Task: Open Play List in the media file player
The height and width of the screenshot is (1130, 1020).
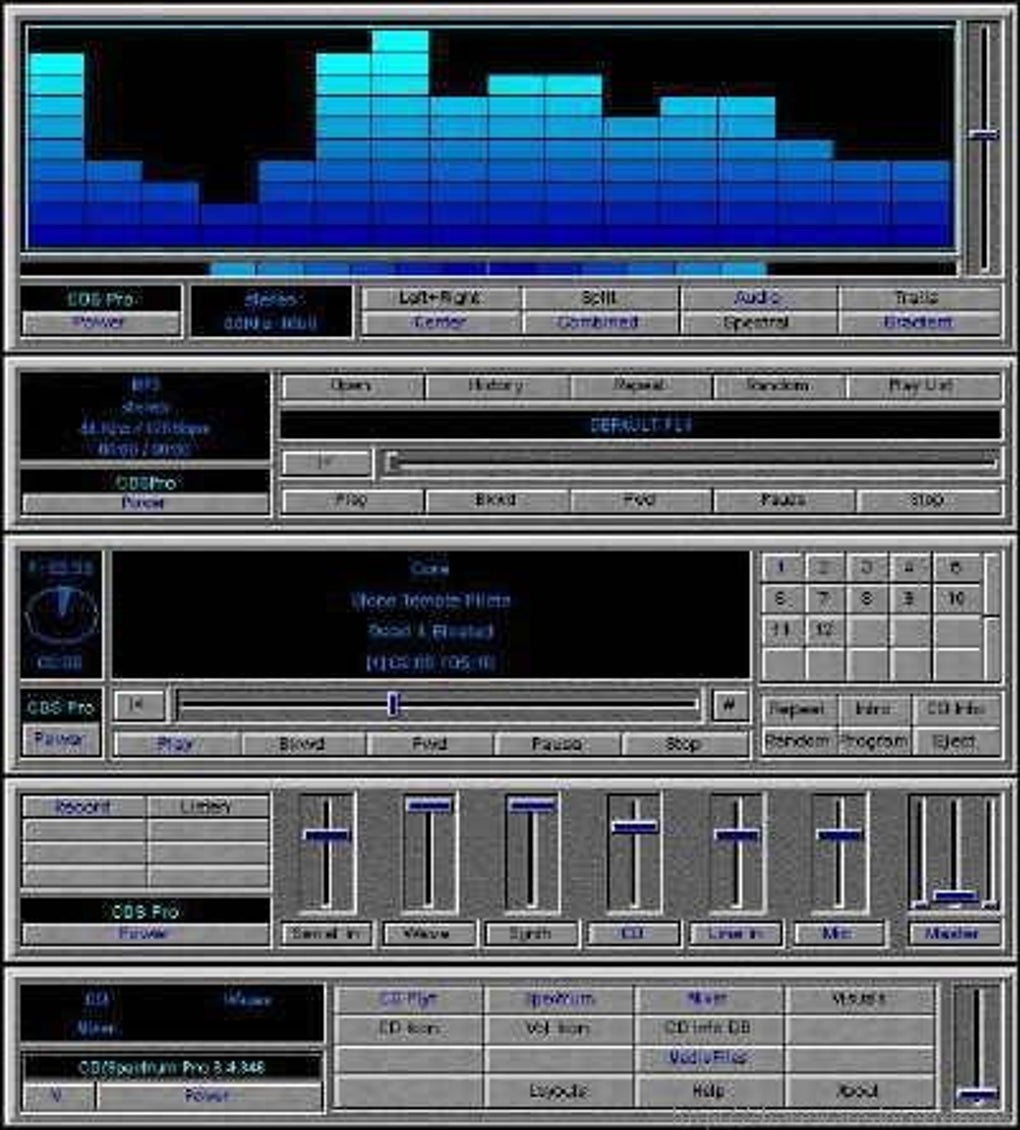Action: [923, 386]
